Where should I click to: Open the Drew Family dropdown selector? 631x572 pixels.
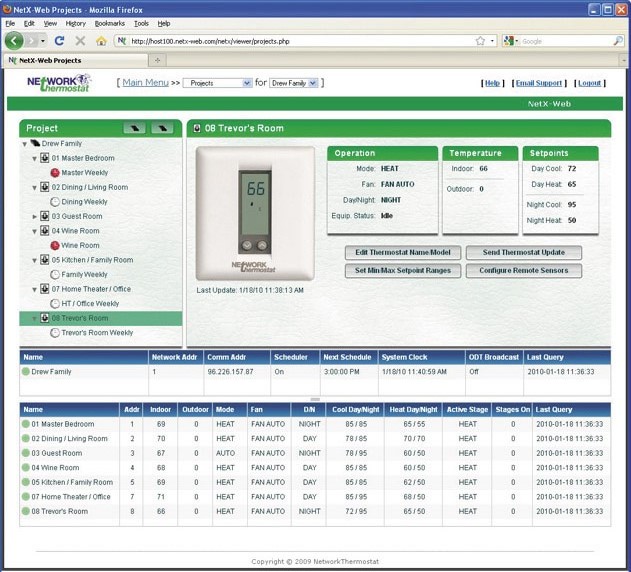click(x=294, y=83)
